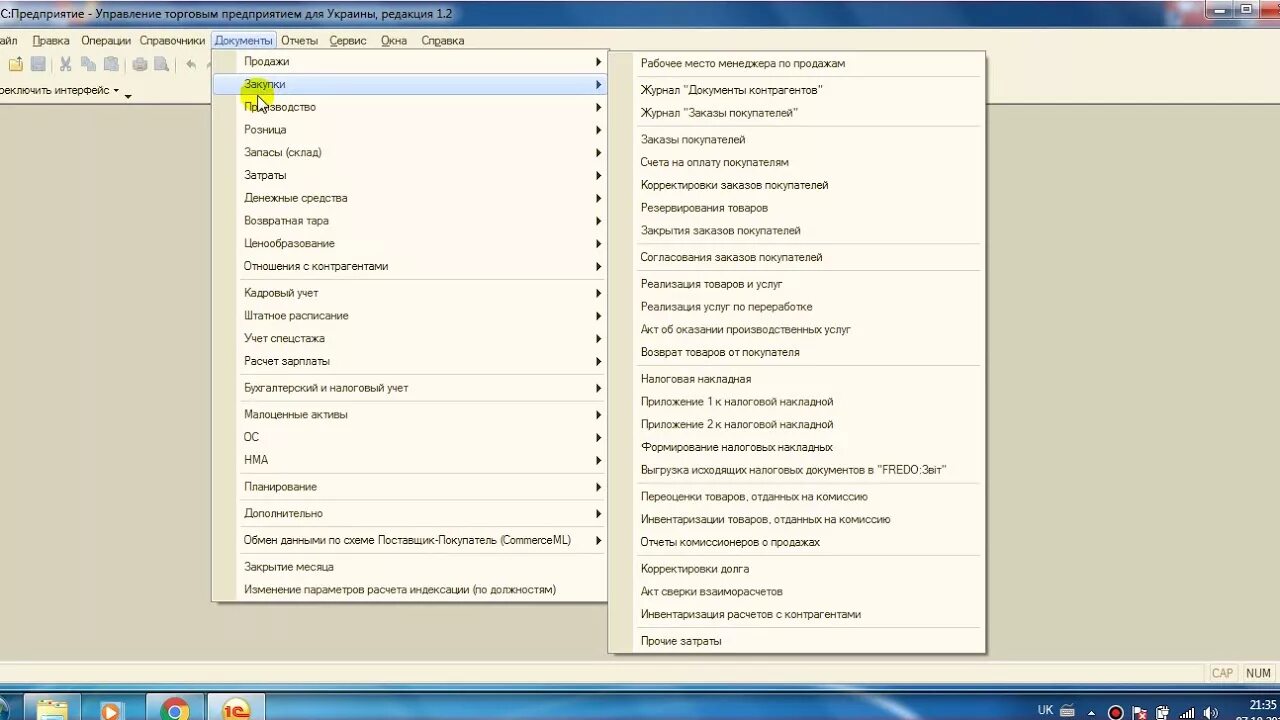Open Журнал "Документы контрагентов"
Viewport: 1280px width, 720px height.
tap(797, 91)
